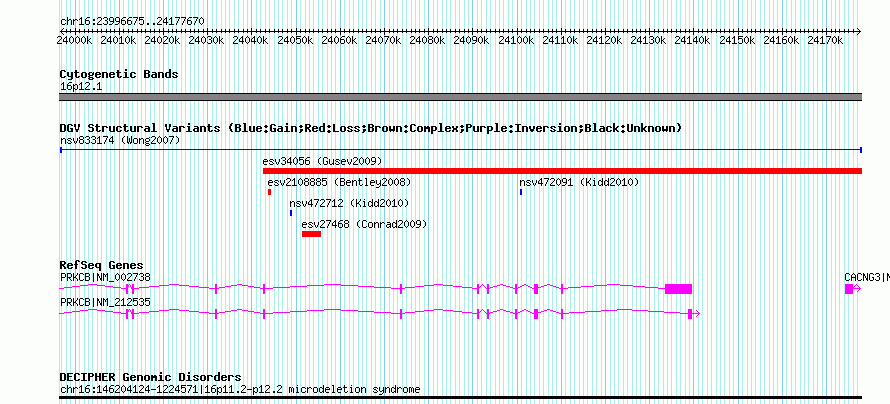
Task: Click the 24170k ruler tick label
Action: pyautogui.click(x=825, y=40)
